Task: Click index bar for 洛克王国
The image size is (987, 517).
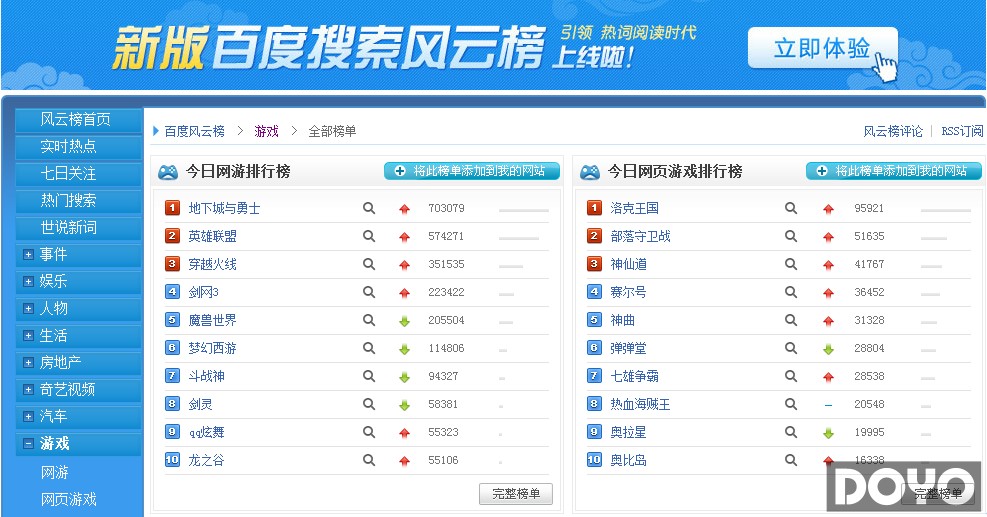Action: [x=945, y=210]
